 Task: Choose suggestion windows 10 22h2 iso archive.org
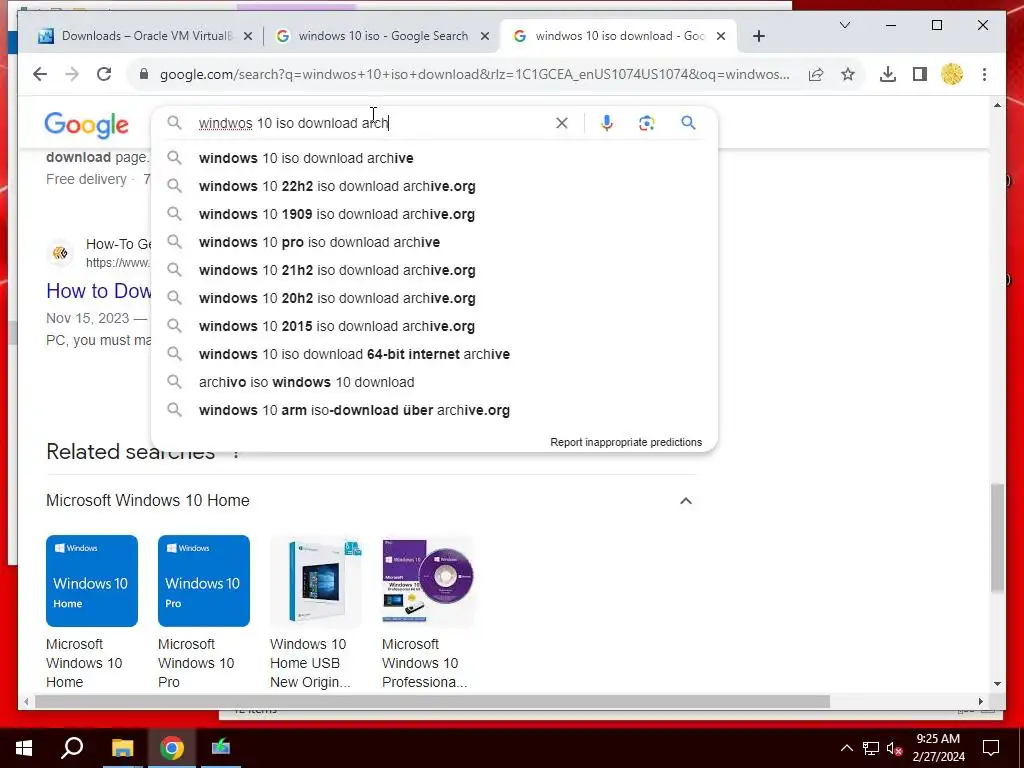point(434,186)
